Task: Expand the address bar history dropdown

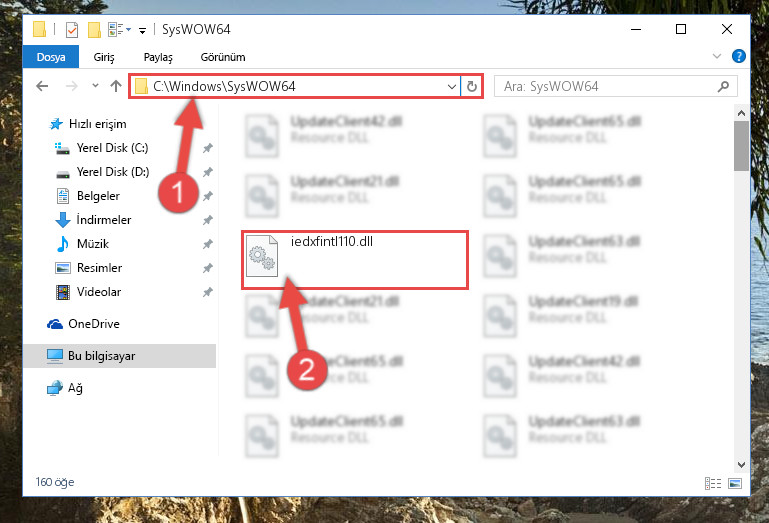Action: coord(452,87)
